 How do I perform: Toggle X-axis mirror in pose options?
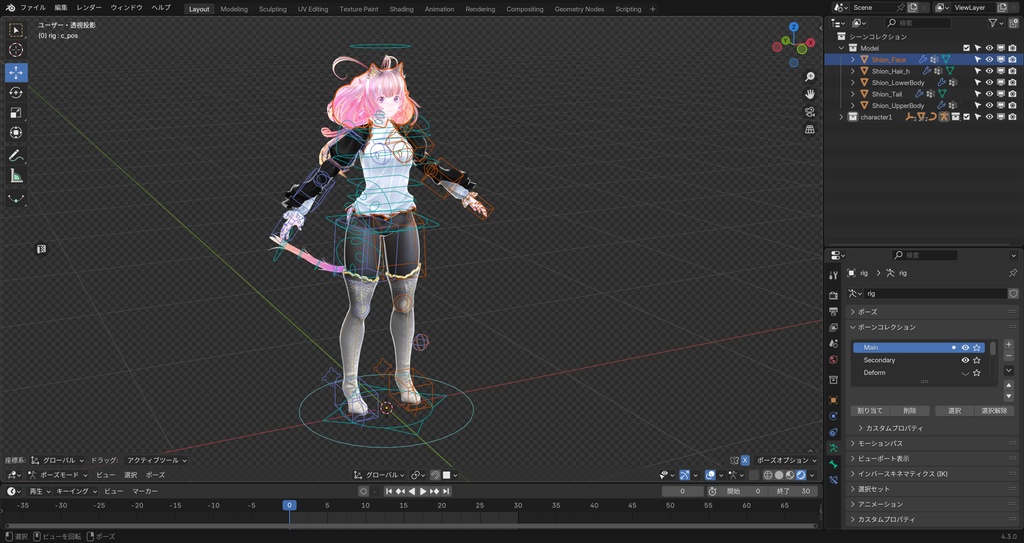point(744,460)
